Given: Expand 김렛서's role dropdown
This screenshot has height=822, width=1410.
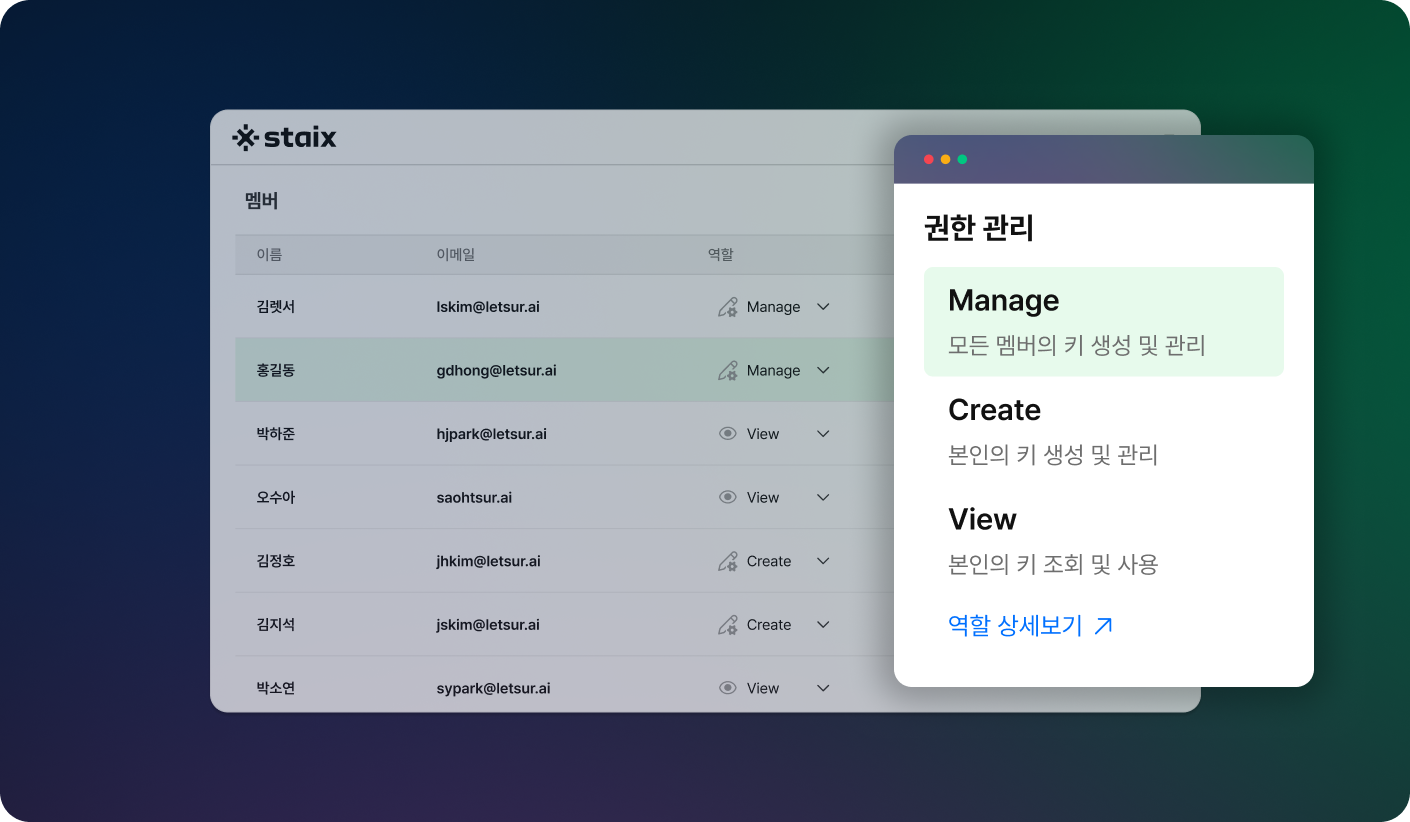Looking at the screenshot, I should click(822, 306).
